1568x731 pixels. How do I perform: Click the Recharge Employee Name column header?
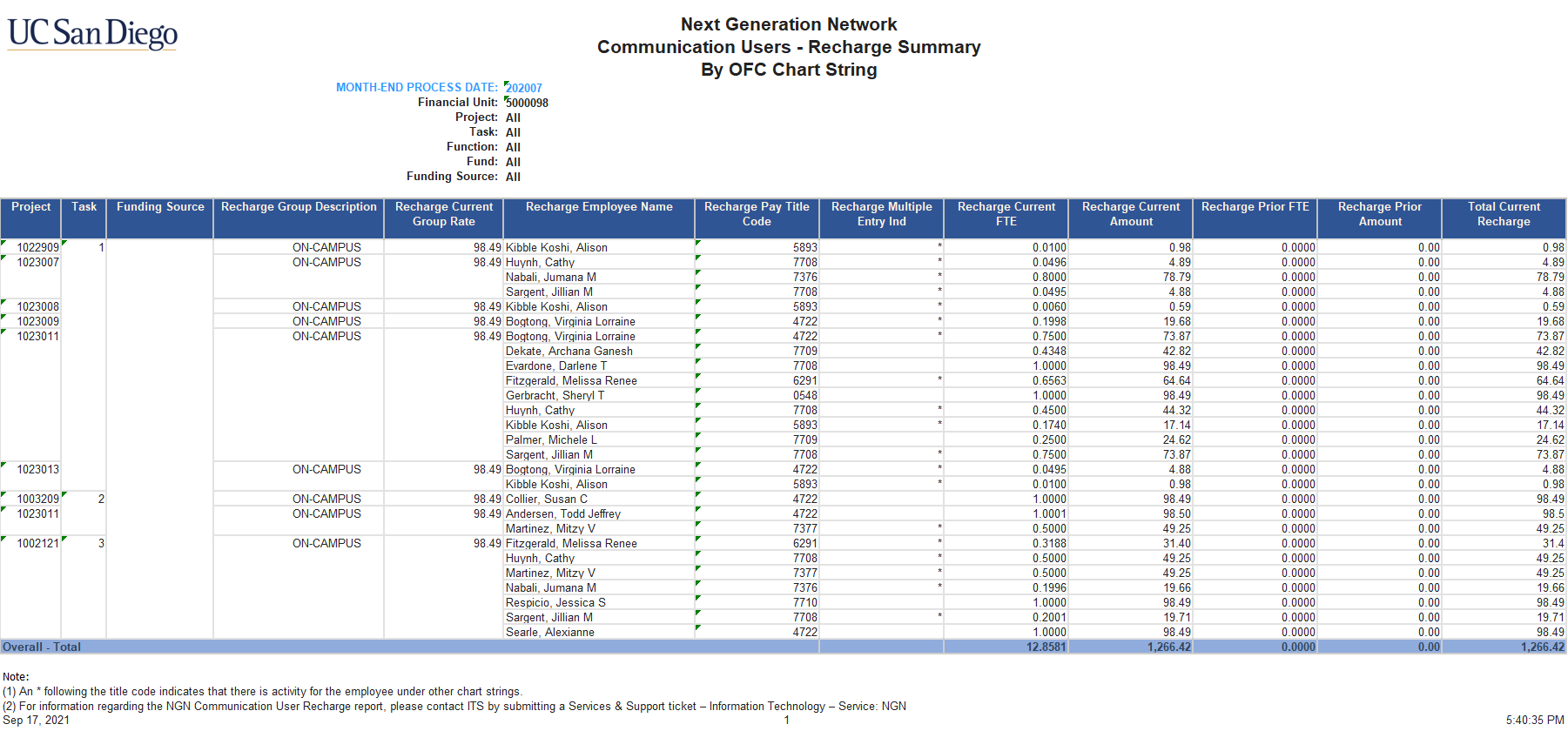599,218
